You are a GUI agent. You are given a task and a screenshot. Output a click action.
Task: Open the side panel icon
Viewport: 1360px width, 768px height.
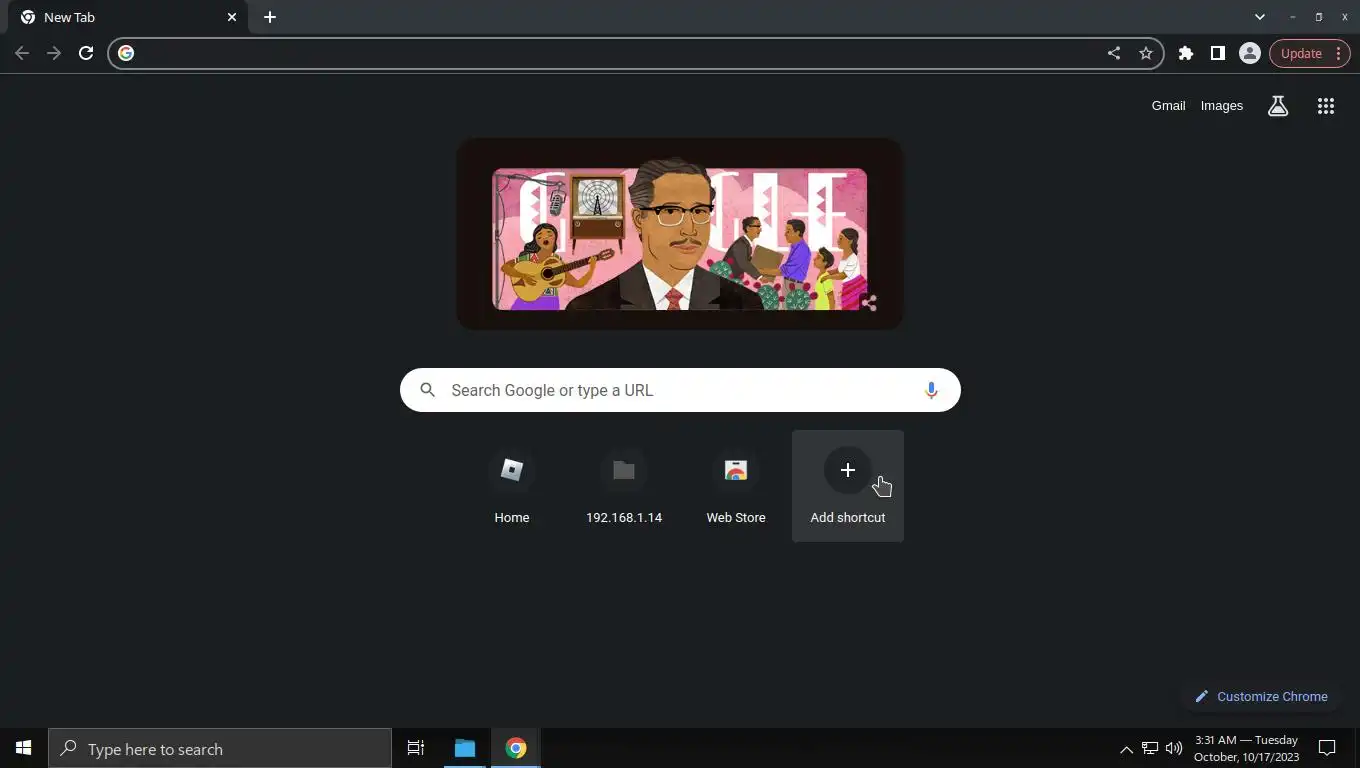[1217, 53]
